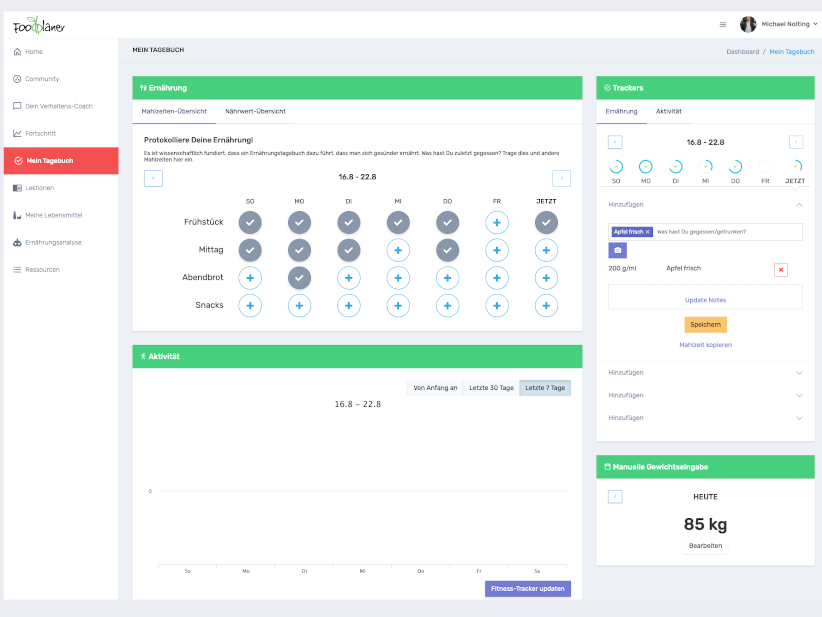
Task: Open Community from the sidebar
Action: point(42,78)
